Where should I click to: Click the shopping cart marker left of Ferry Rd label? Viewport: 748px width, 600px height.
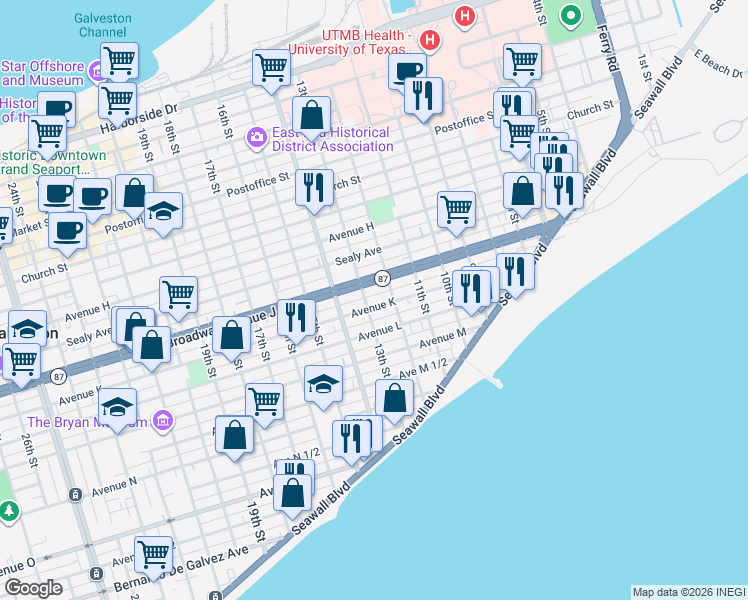522,62
